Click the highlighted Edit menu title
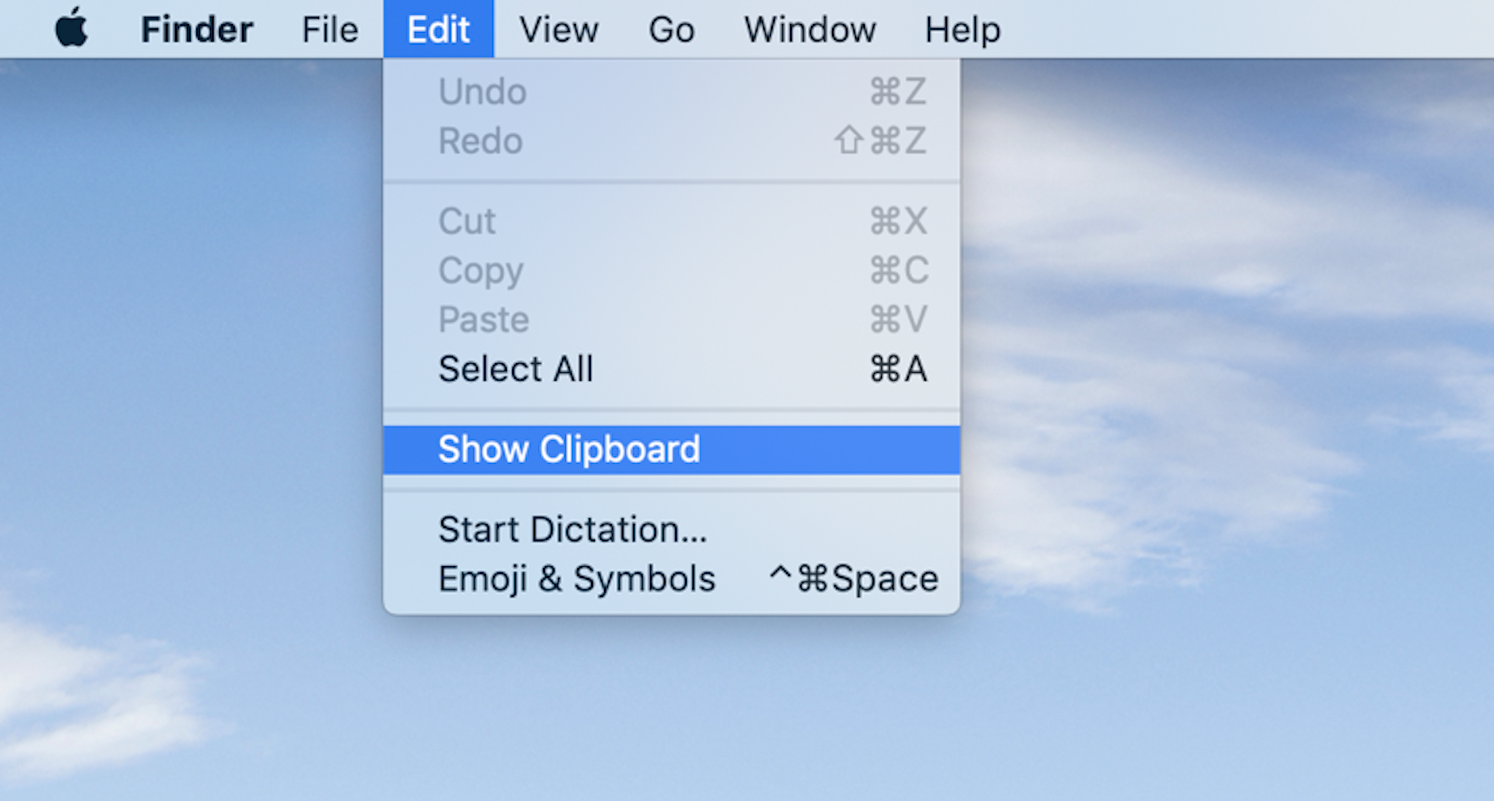 click(439, 29)
